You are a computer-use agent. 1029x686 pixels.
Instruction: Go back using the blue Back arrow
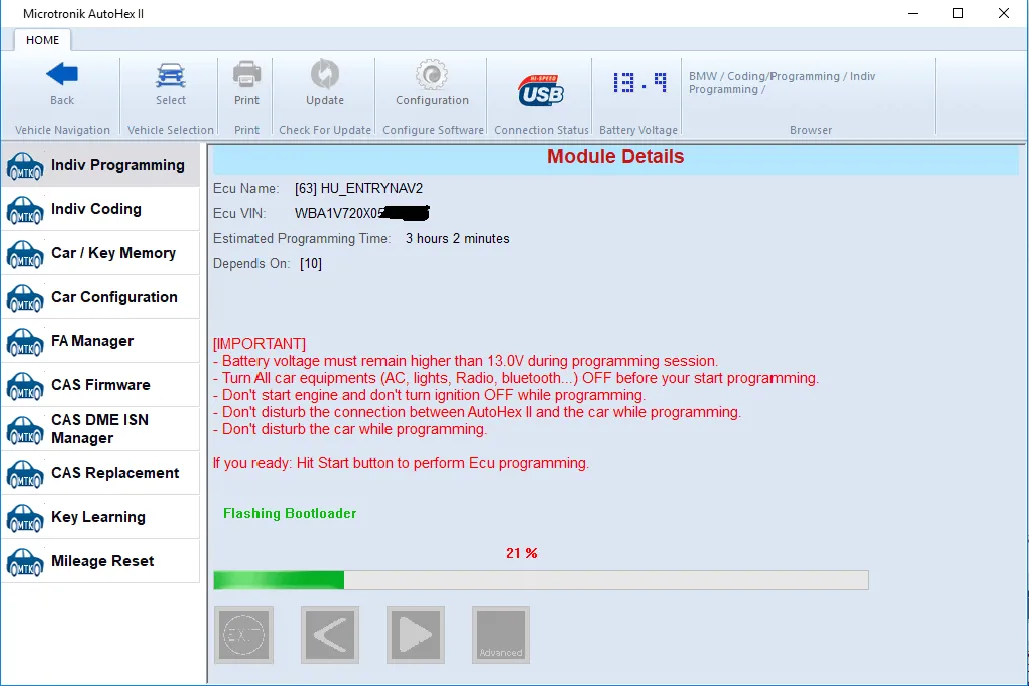tap(62, 75)
